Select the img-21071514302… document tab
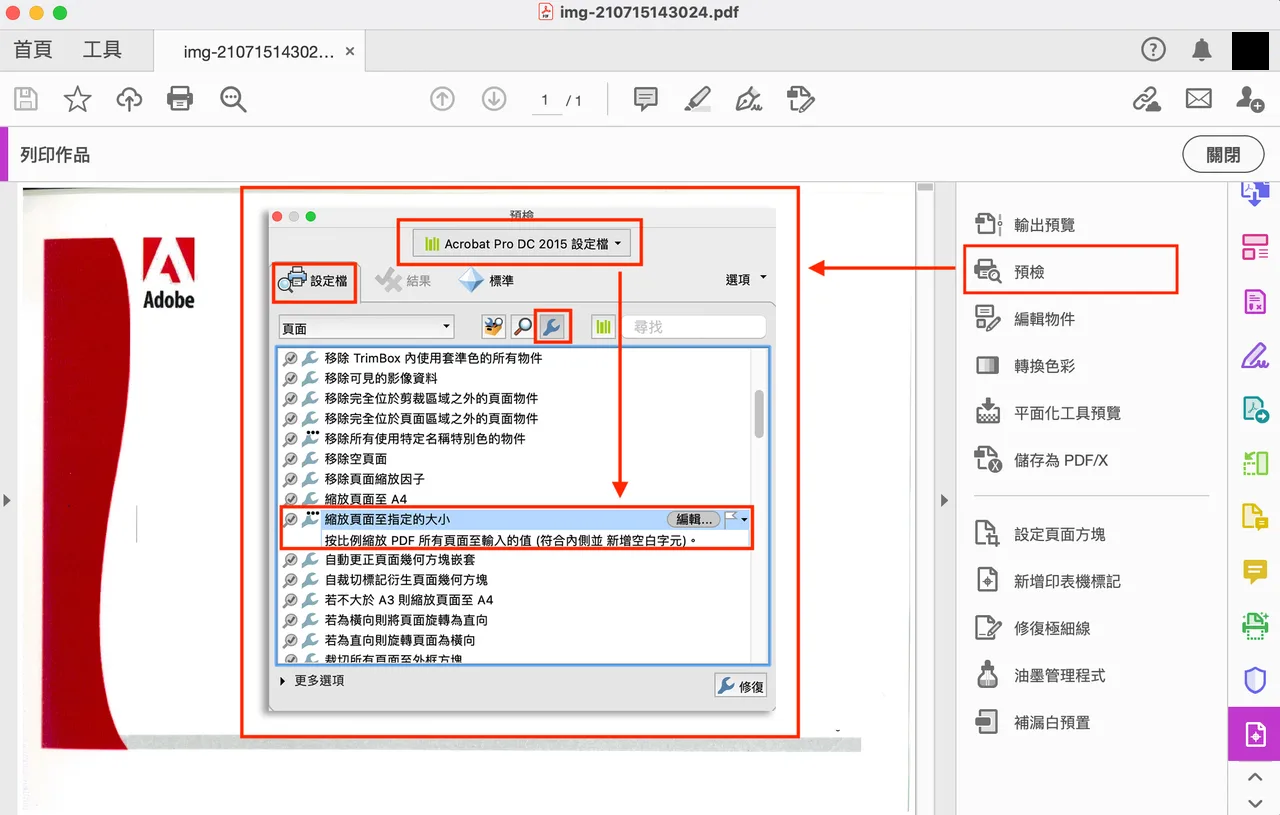 [x=259, y=52]
